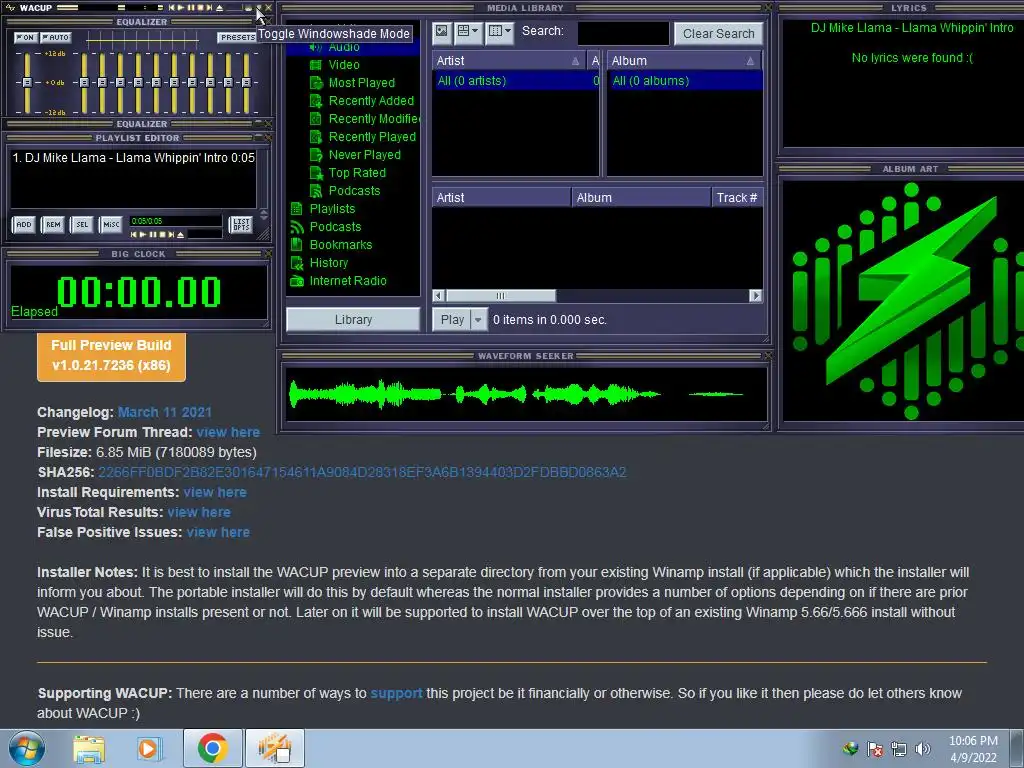Open Preview Forum Thread view here link
This screenshot has width=1024, height=768.
coord(228,432)
